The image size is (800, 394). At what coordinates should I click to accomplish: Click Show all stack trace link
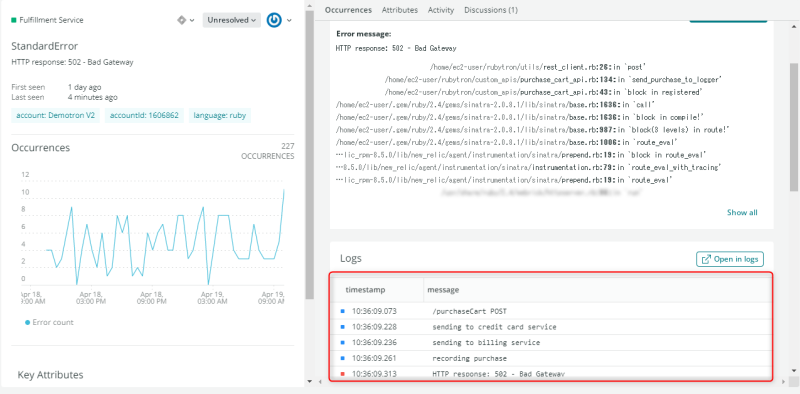coord(742,212)
